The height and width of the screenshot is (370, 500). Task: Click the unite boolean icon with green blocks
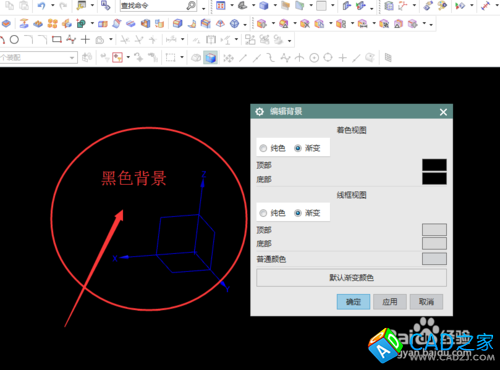click(x=81, y=23)
